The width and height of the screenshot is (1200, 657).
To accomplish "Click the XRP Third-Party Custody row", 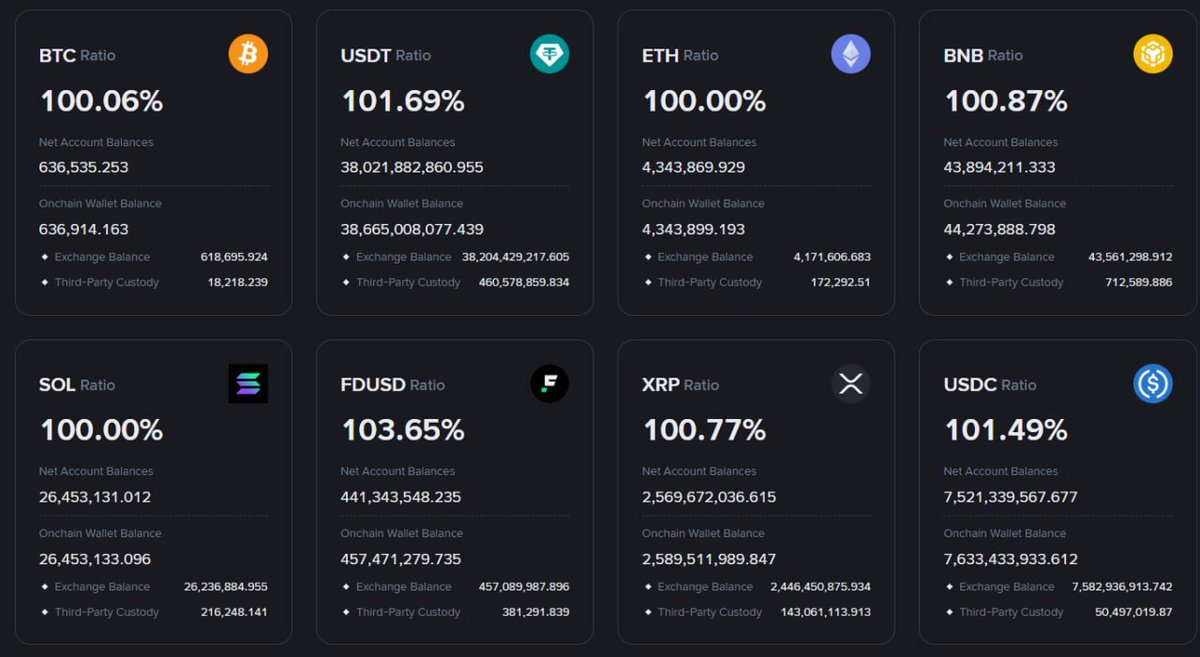I will click(x=756, y=612).
